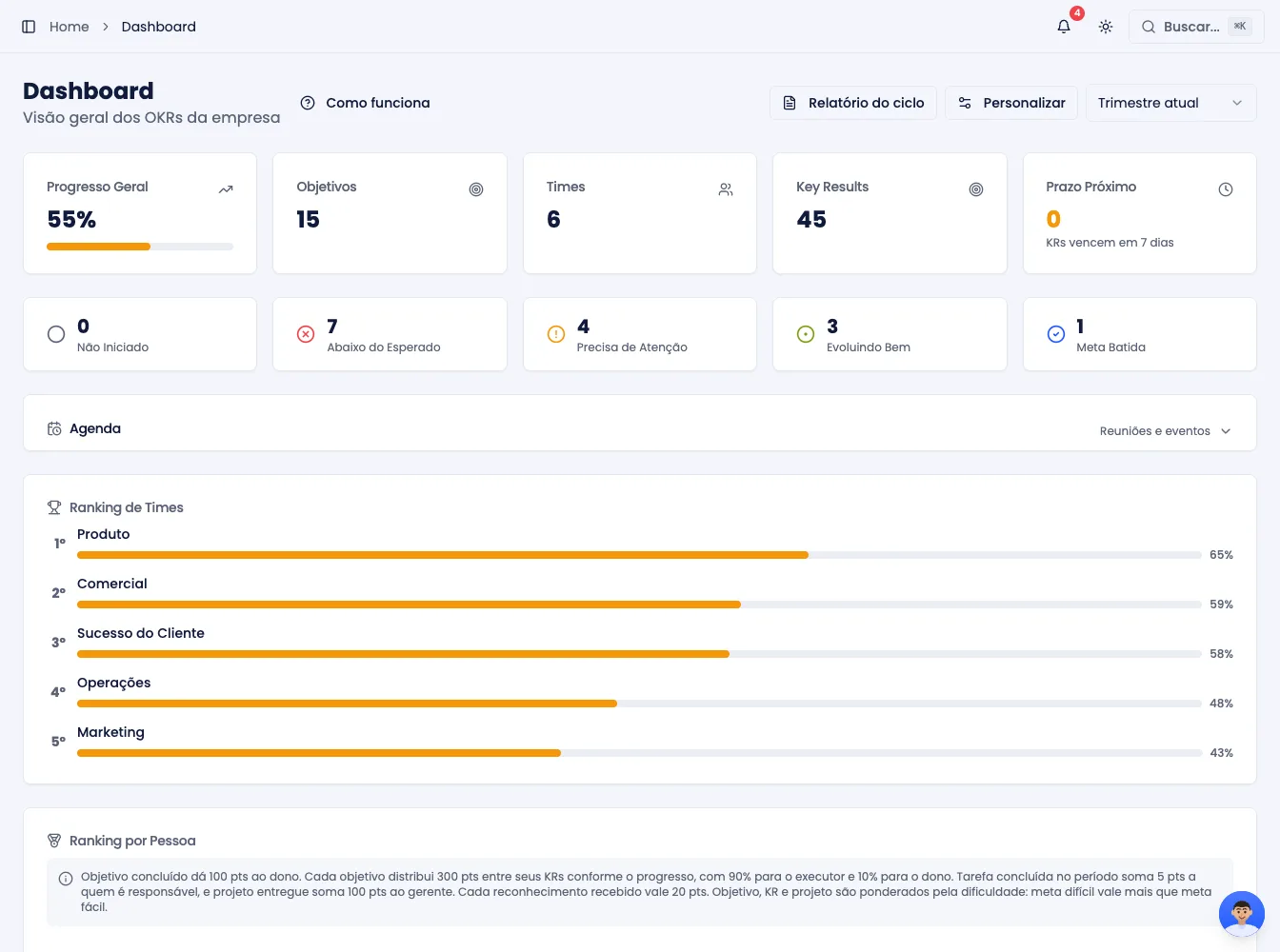The image size is (1280, 952).
Task: Open Personalizar settings
Action: 1011,103
